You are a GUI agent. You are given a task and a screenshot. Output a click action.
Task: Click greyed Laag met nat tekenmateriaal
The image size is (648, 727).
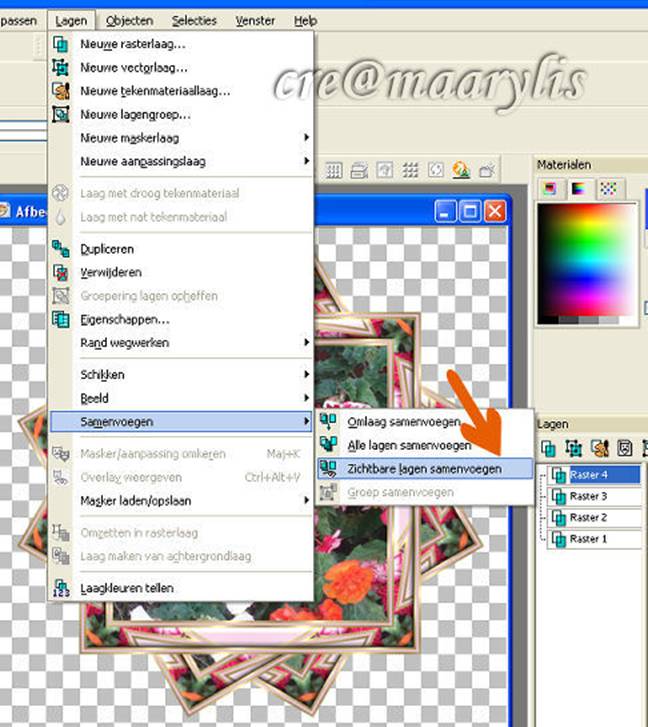pyautogui.click(x=181, y=217)
